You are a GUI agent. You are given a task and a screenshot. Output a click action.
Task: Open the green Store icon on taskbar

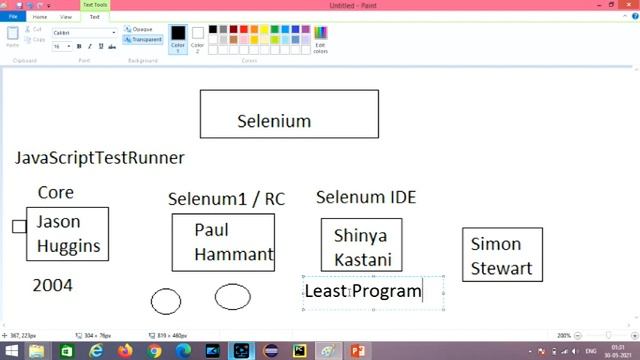(x=67, y=351)
